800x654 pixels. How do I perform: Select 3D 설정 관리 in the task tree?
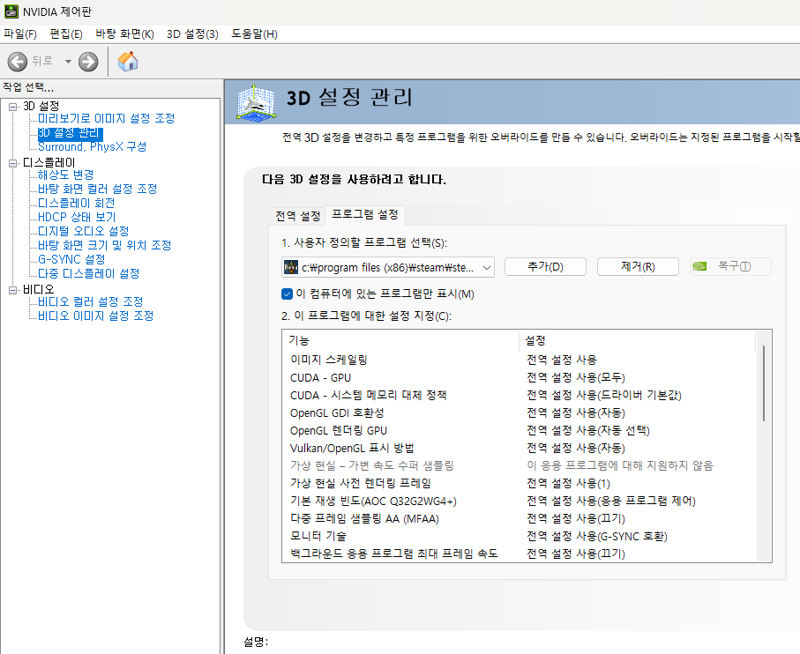point(70,134)
